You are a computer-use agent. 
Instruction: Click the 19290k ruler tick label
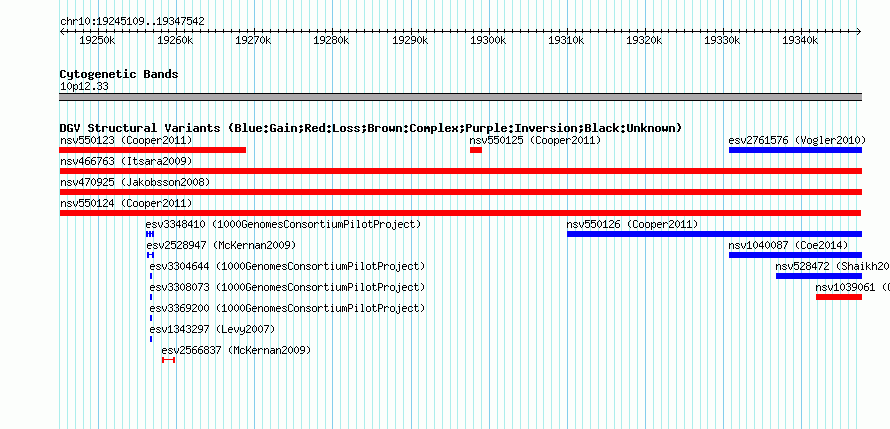(410, 40)
